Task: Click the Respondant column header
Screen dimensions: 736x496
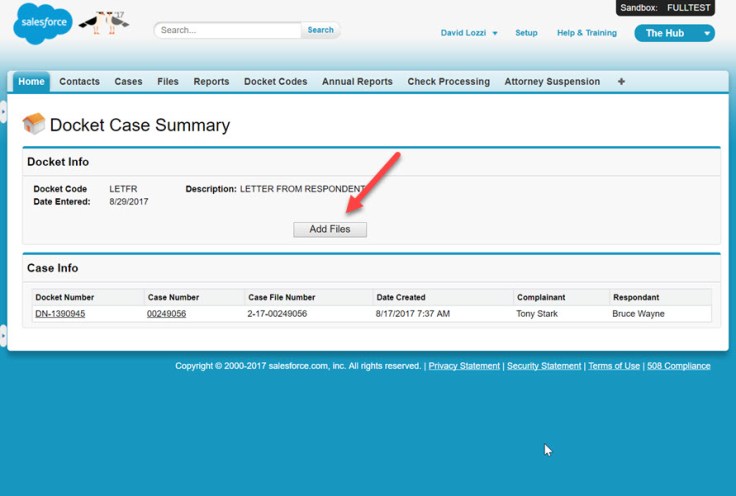Action: 636,298
